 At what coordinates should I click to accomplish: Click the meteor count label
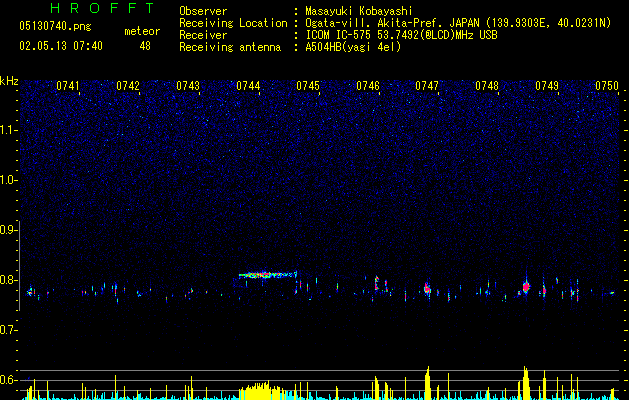(142, 31)
